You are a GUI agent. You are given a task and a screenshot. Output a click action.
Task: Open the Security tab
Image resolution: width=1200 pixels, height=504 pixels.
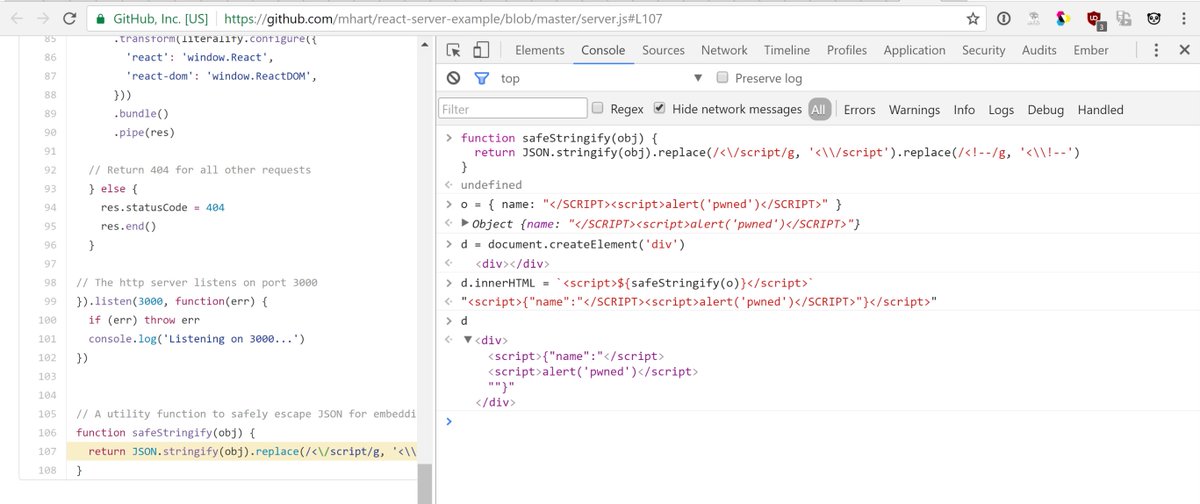pos(983,50)
